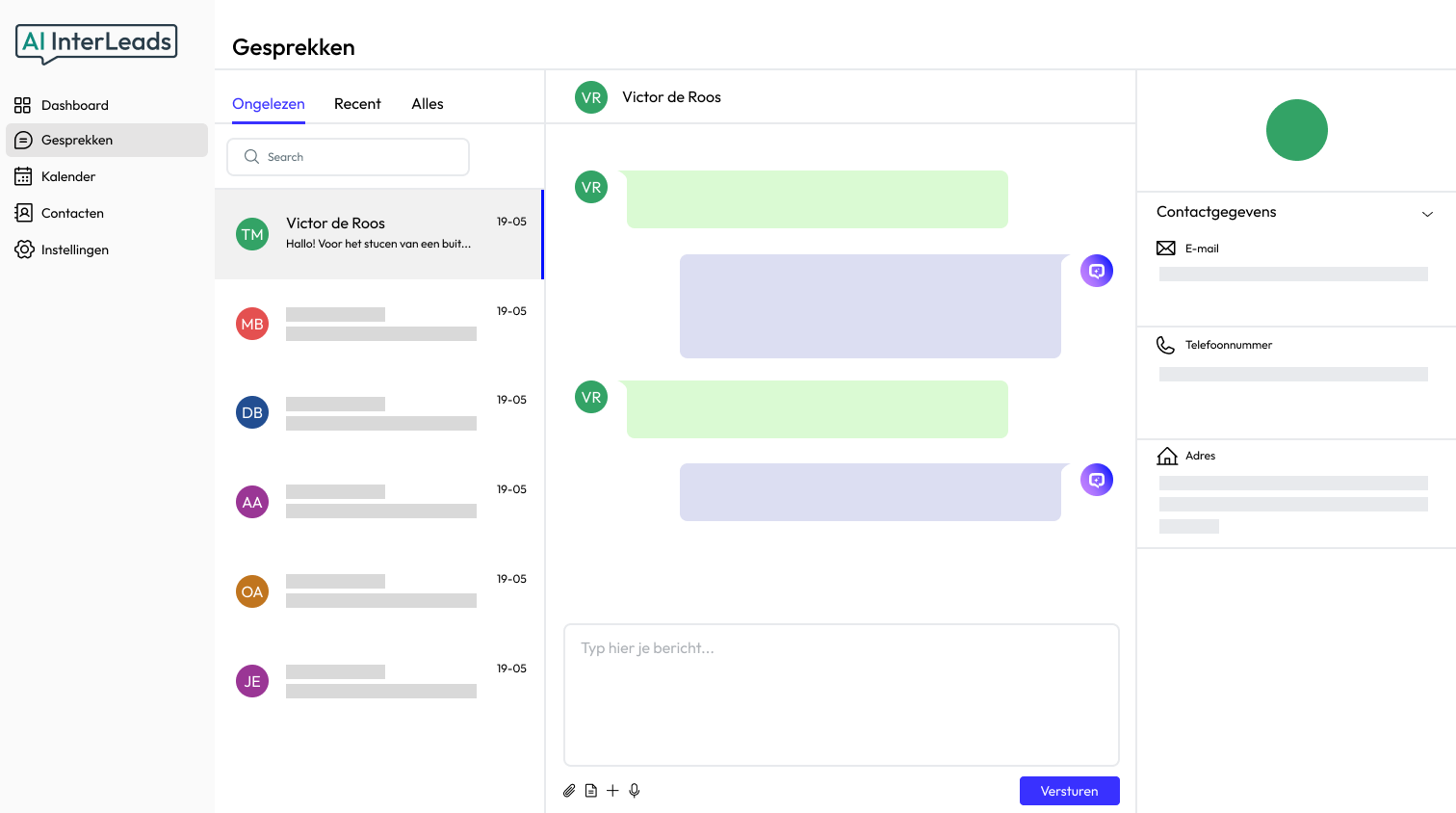Viewport: 1456px width, 813px height.
Task: Click the Telefoonnummer phone icon
Action: [1165, 345]
